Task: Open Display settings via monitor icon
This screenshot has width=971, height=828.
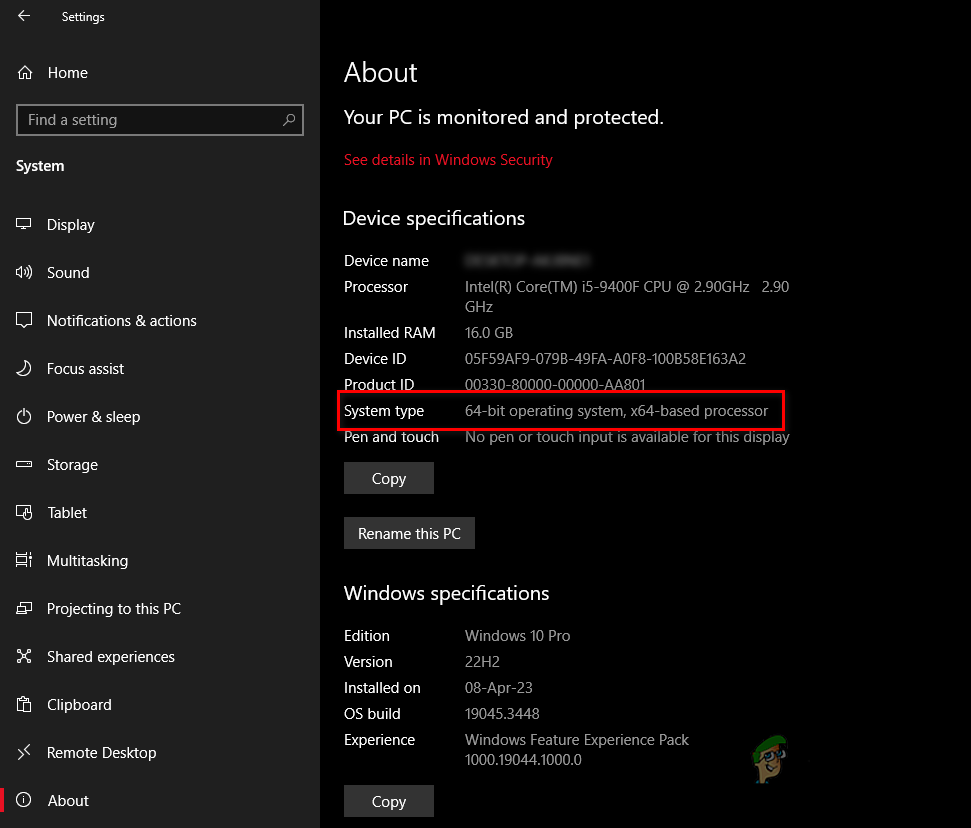Action: (25, 225)
